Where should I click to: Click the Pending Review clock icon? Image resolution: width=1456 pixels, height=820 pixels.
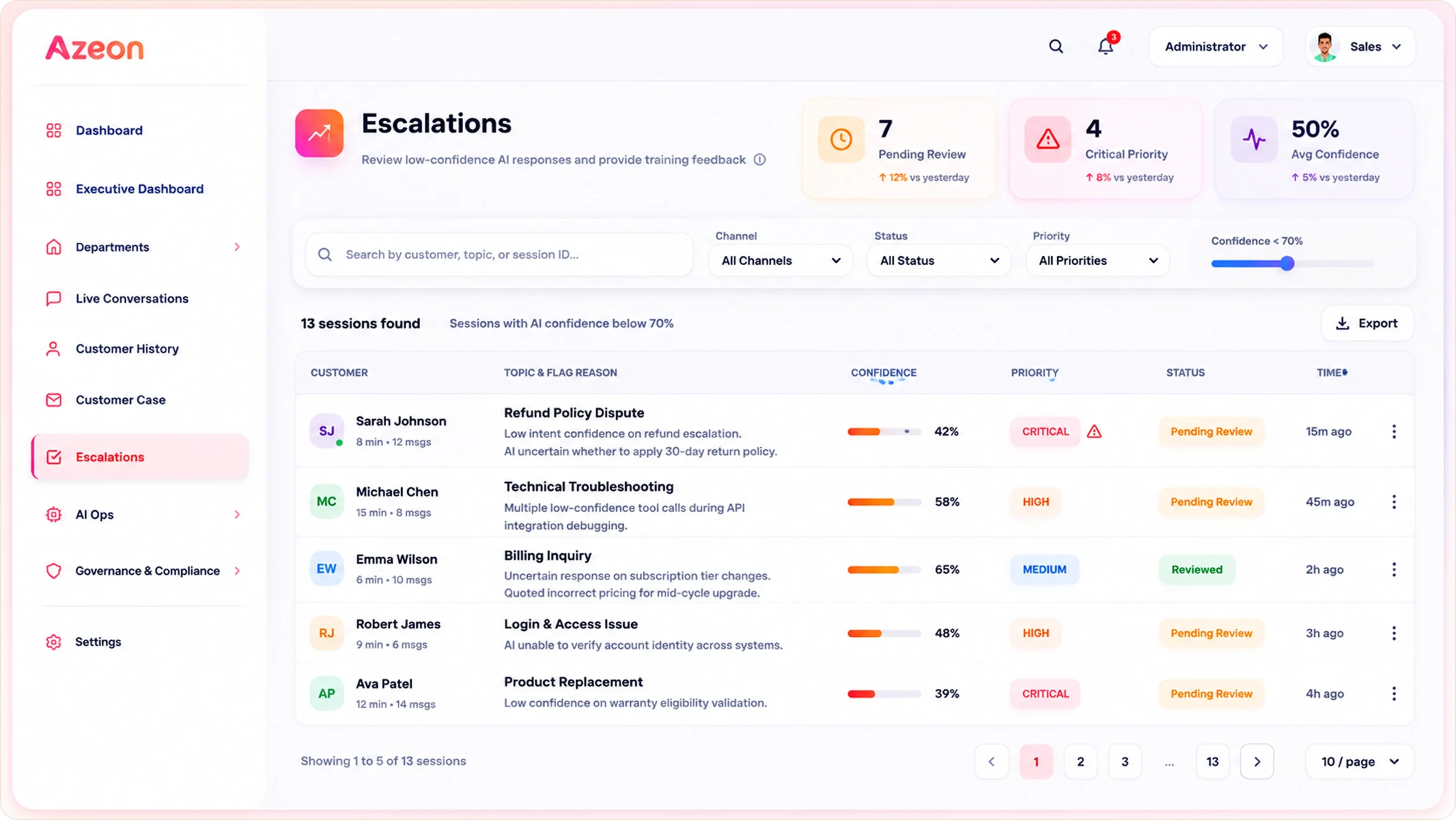coord(841,139)
